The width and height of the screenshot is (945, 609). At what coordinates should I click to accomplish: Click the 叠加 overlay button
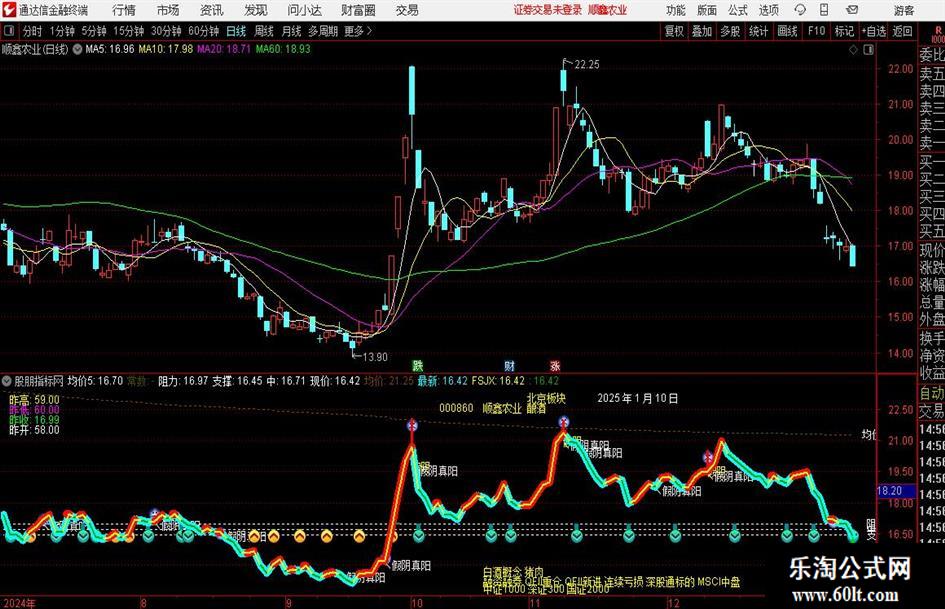(x=702, y=31)
